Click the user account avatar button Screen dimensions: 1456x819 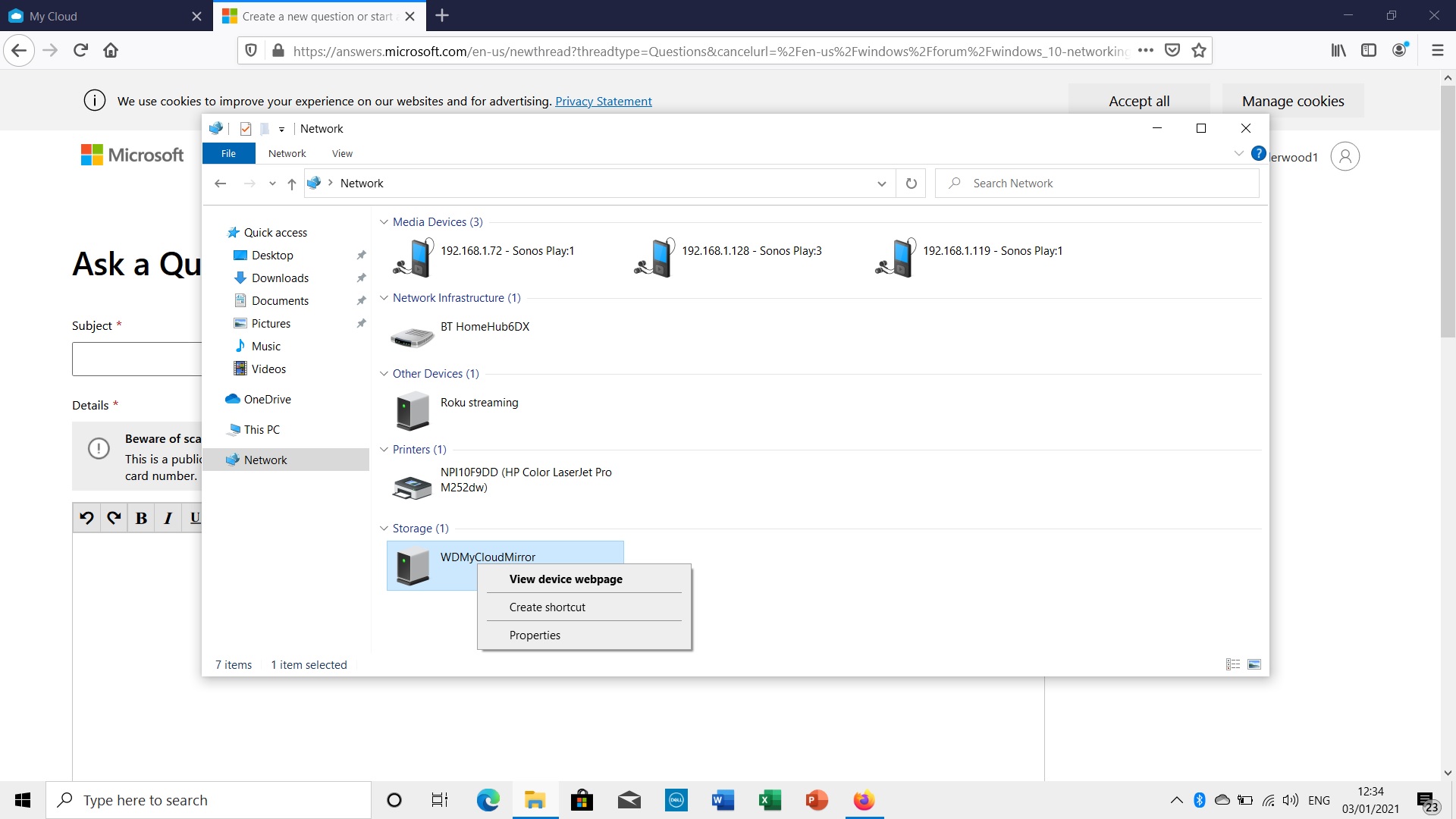point(1345,156)
